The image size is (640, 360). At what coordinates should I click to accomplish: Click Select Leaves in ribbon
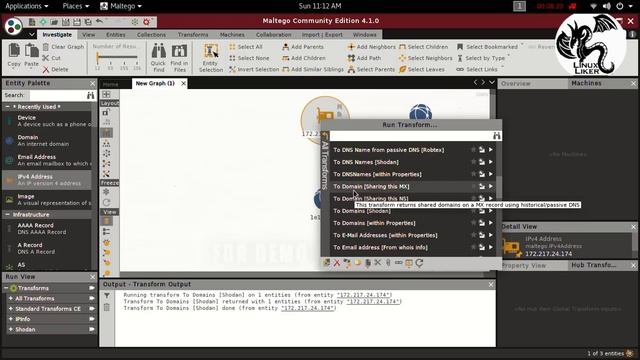pyautogui.click(x=422, y=69)
